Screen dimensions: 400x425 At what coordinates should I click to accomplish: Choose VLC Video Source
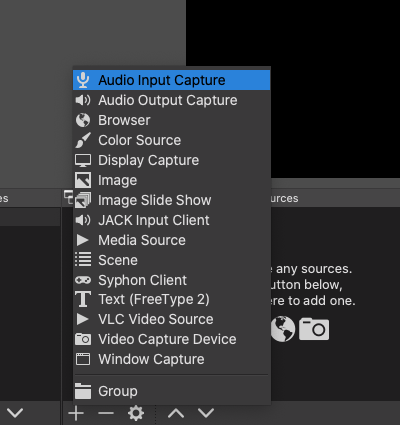tap(172, 319)
